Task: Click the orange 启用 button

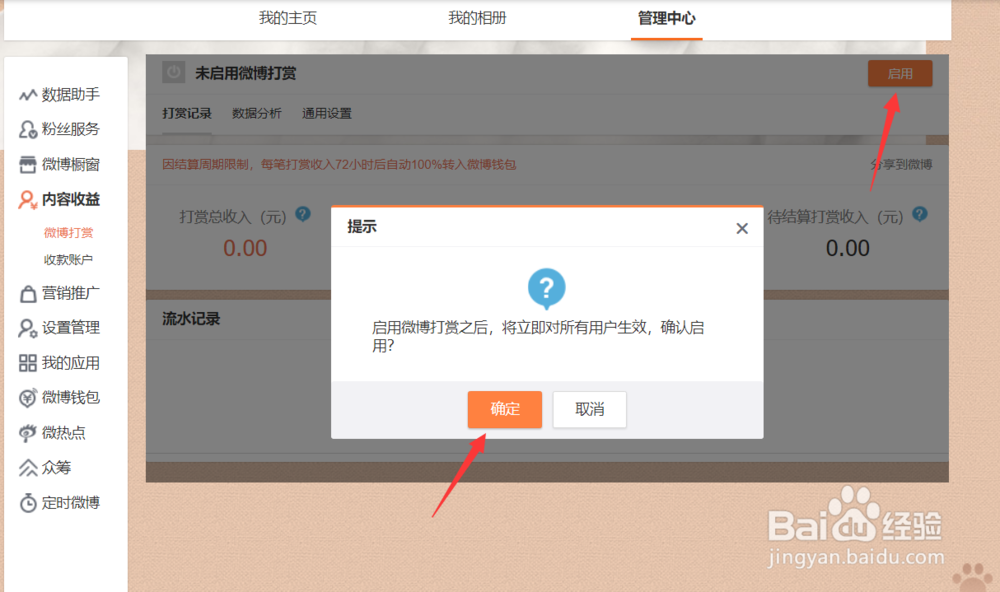Action: click(899, 73)
